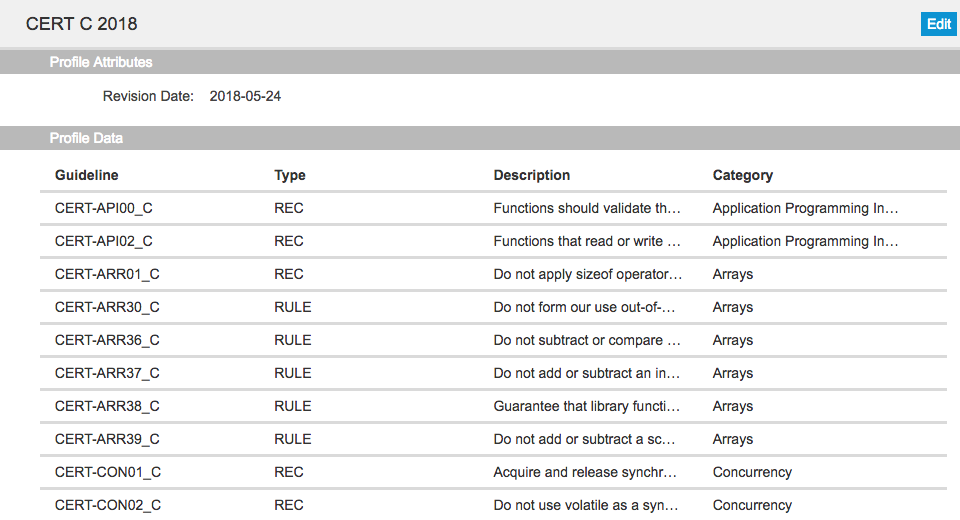The height and width of the screenshot is (520, 960).
Task: Select the CERT-CON01_C guideline
Action: [x=493, y=473]
